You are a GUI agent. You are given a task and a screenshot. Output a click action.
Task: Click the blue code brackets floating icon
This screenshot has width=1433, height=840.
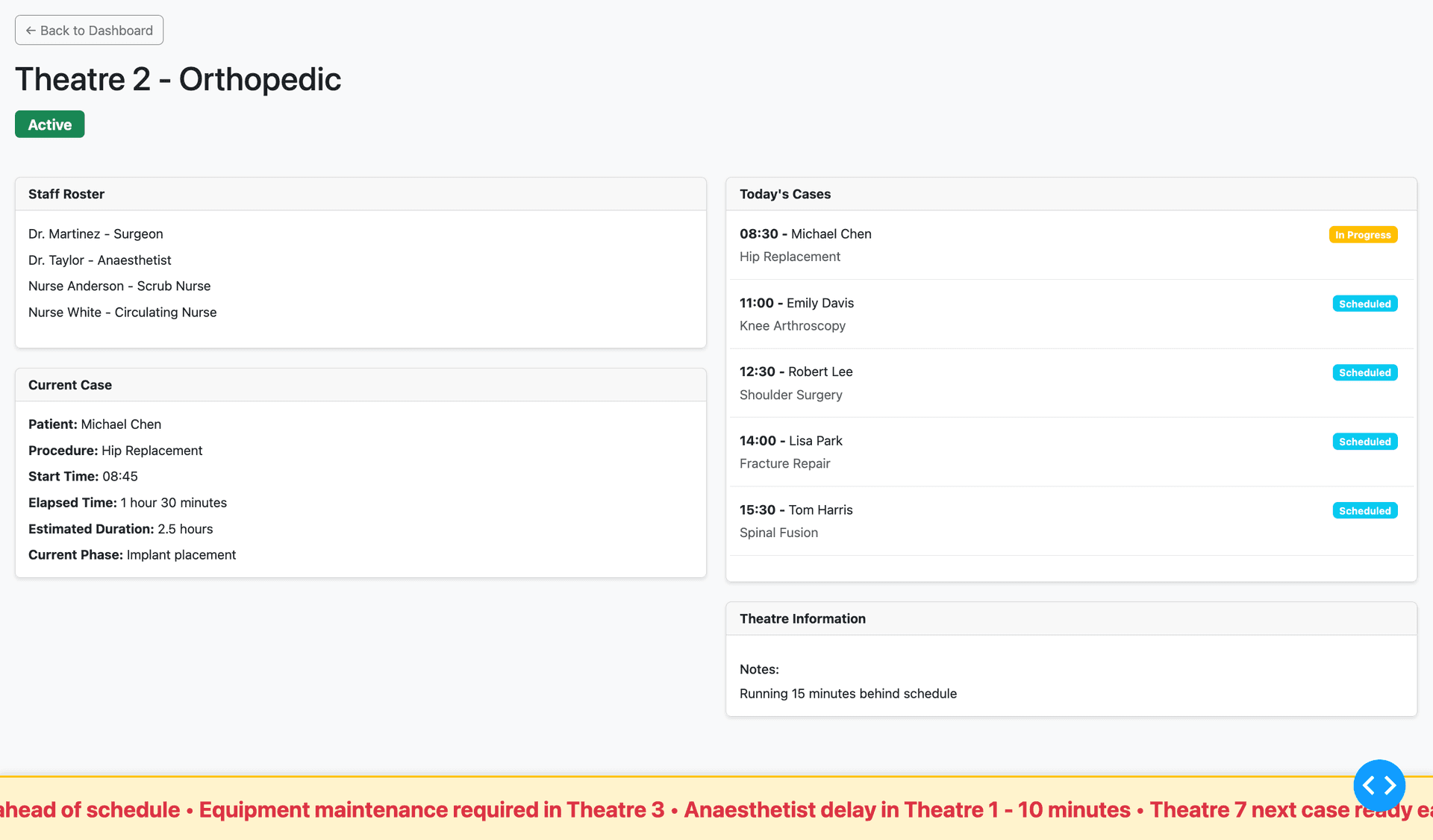[x=1379, y=785]
